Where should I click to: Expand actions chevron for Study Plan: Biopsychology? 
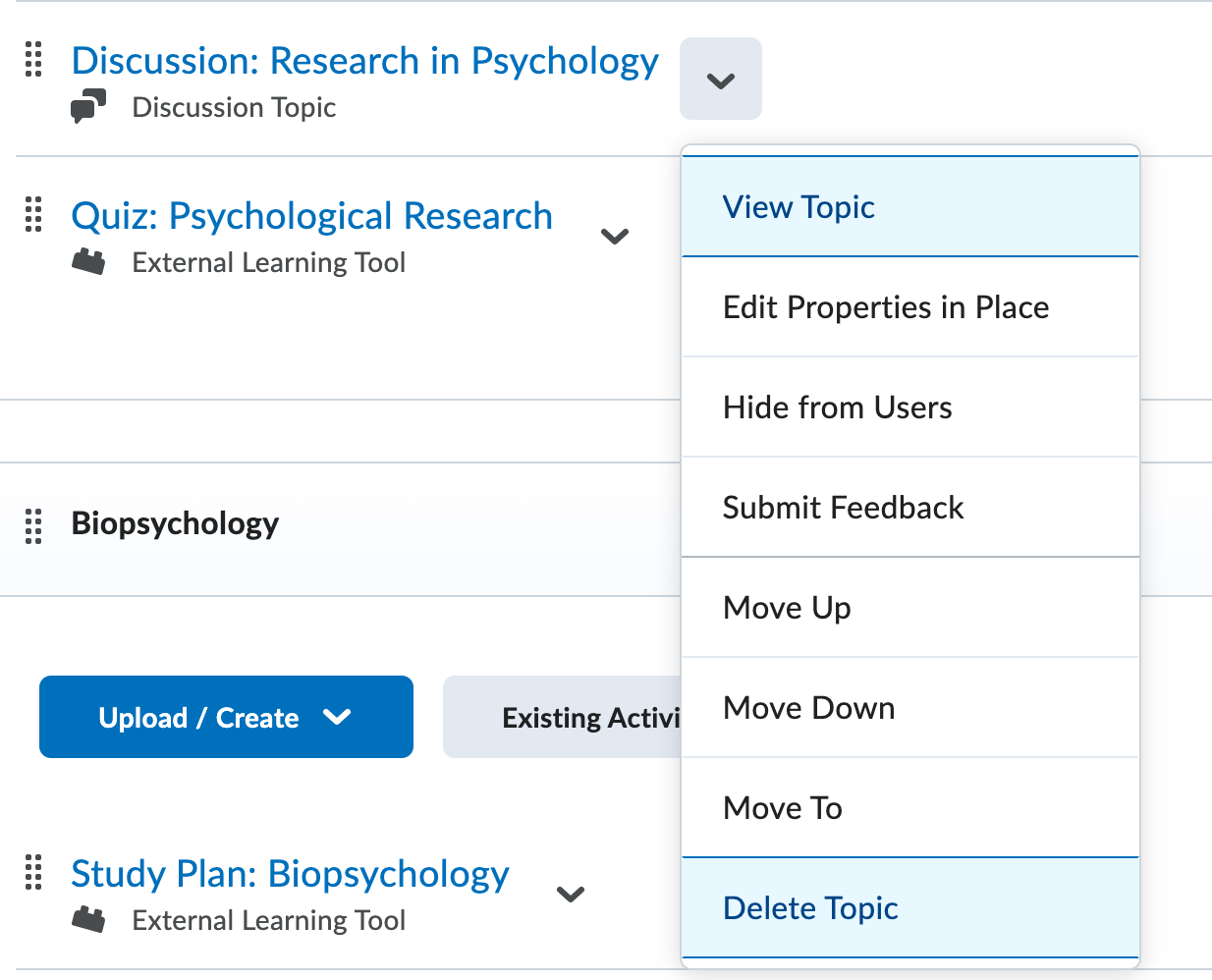[x=571, y=895]
